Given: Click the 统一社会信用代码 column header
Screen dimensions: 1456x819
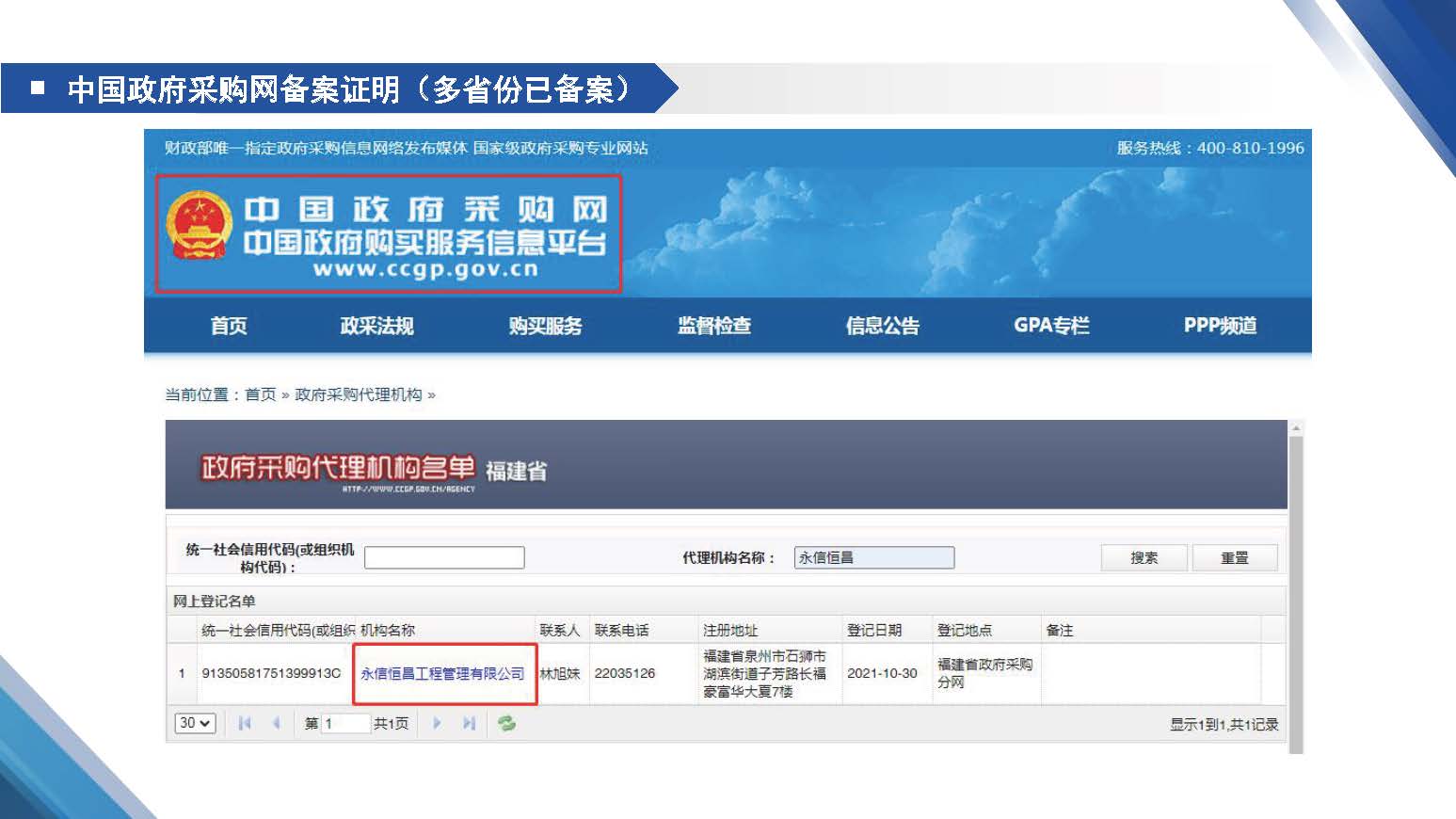Looking at the screenshot, I should pyautogui.click(x=277, y=630).
